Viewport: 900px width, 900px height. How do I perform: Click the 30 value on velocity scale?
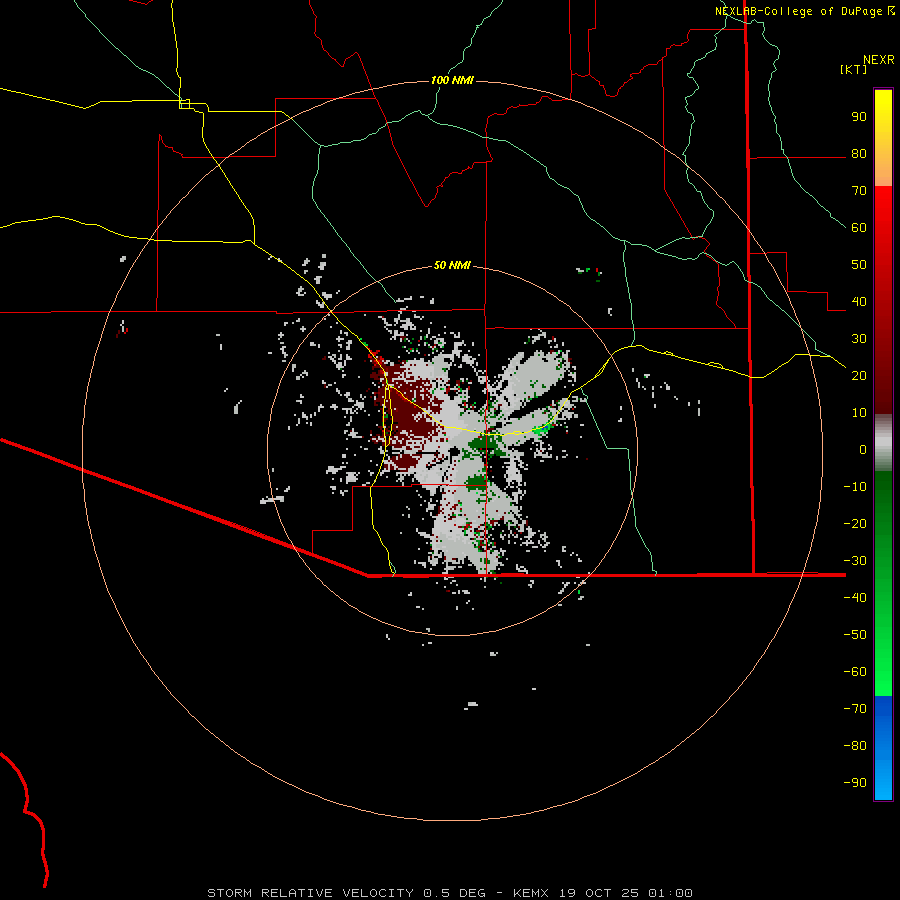coord(859,339)
